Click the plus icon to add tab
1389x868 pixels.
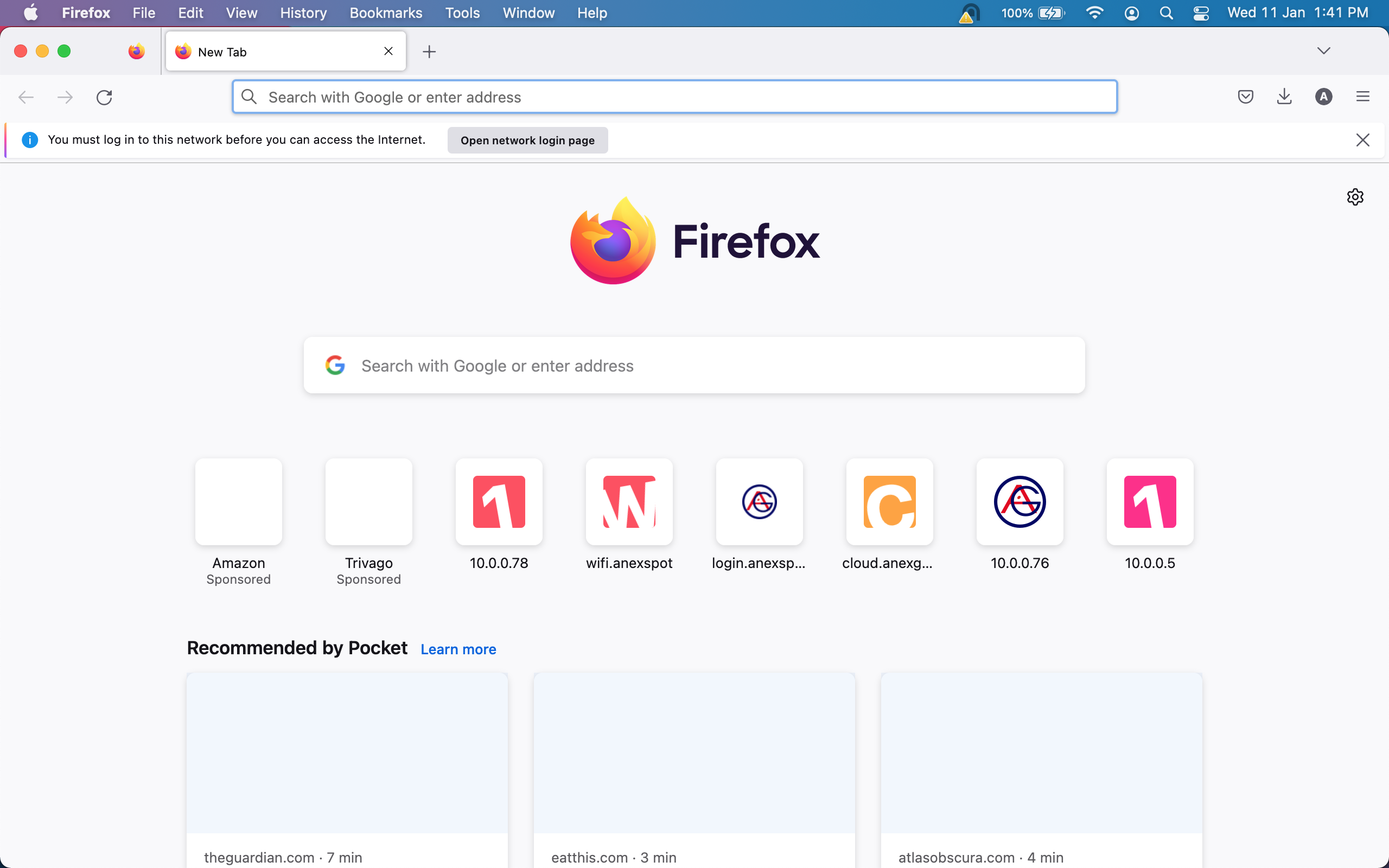429,52
